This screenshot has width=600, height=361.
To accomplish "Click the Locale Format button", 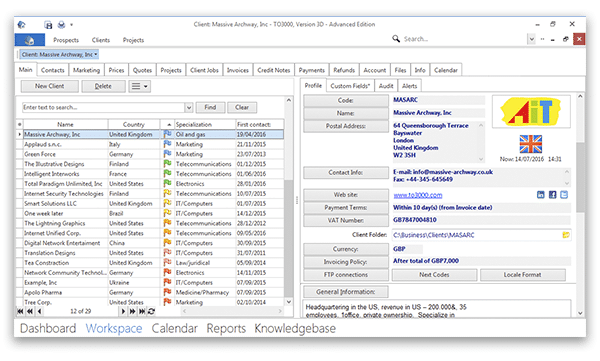I will click(523, 274).
